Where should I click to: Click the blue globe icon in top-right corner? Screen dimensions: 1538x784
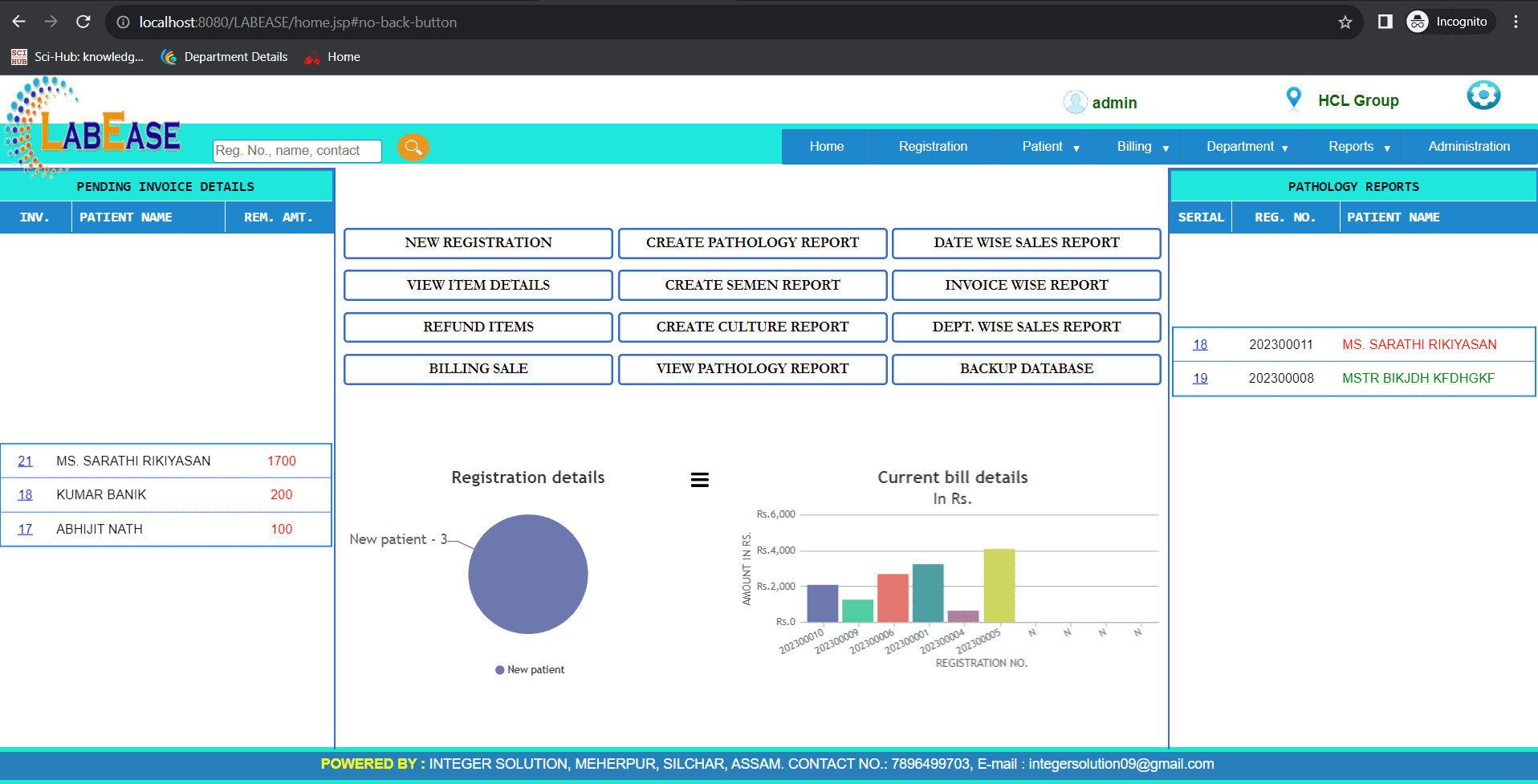[x=1484, y=95]
